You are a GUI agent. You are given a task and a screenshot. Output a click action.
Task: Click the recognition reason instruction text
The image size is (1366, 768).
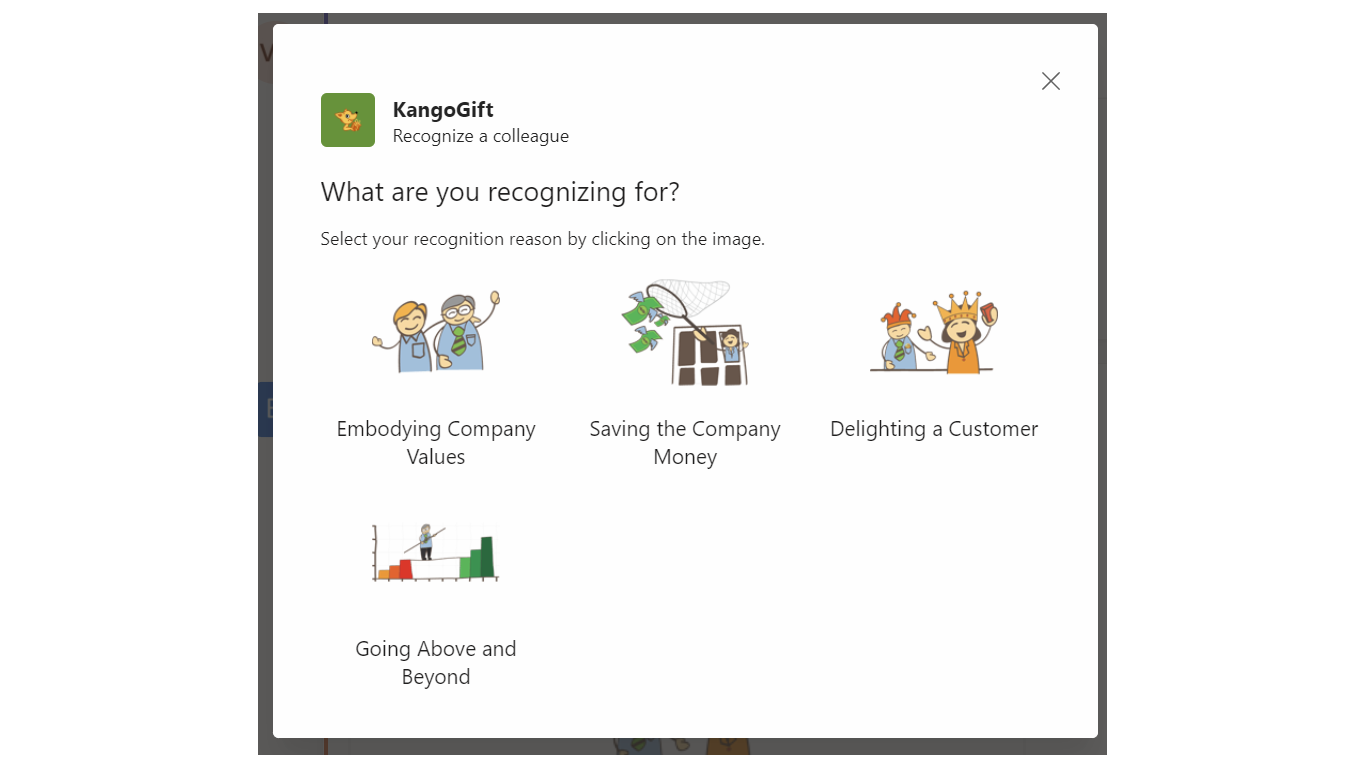coord(542,239)
